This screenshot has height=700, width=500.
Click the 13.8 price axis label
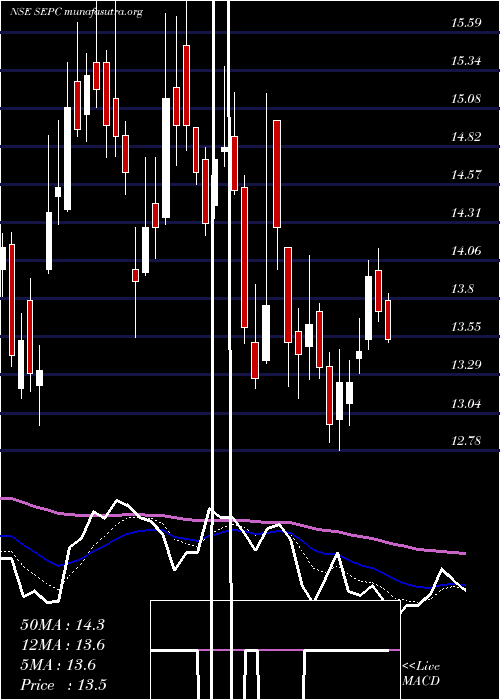point(462,288)
